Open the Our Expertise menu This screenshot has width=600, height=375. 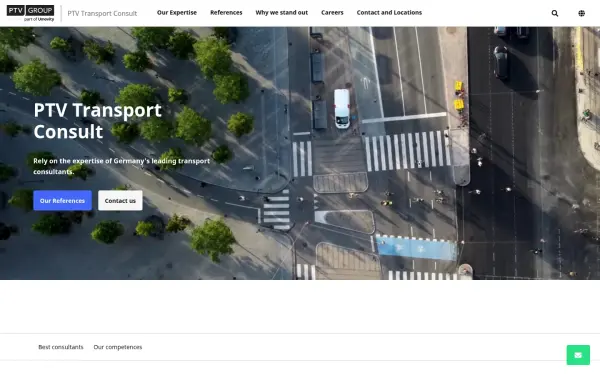177,13
